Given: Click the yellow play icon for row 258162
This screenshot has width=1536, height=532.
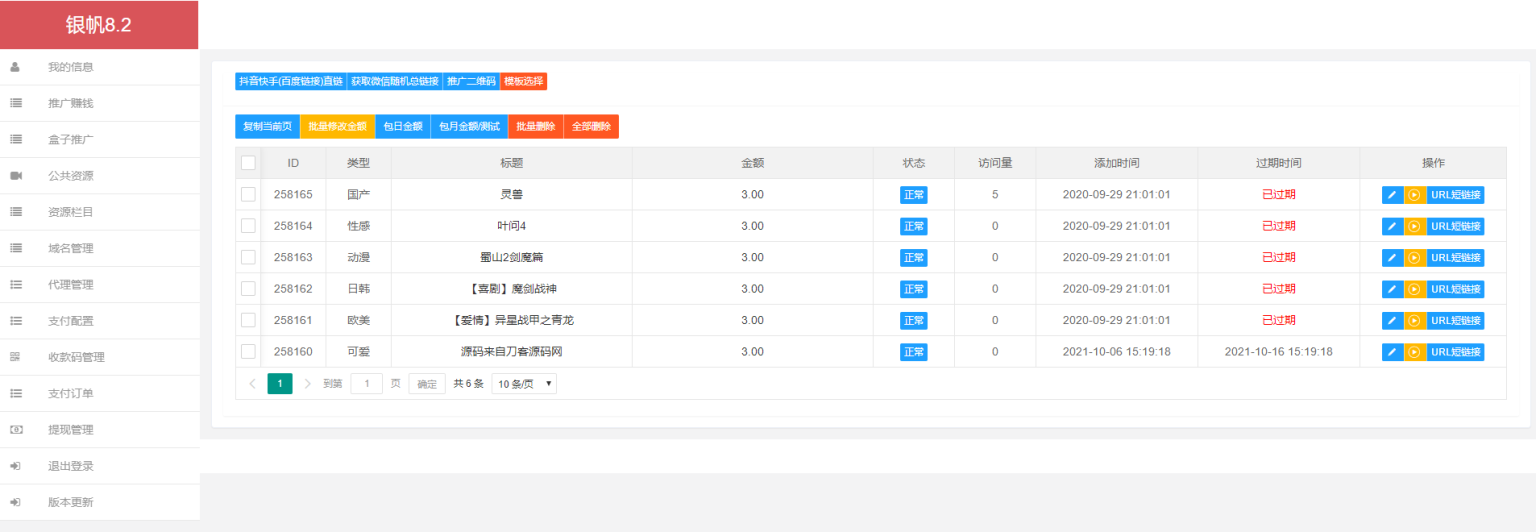Looking at the screenshot, I should 1414,289.
